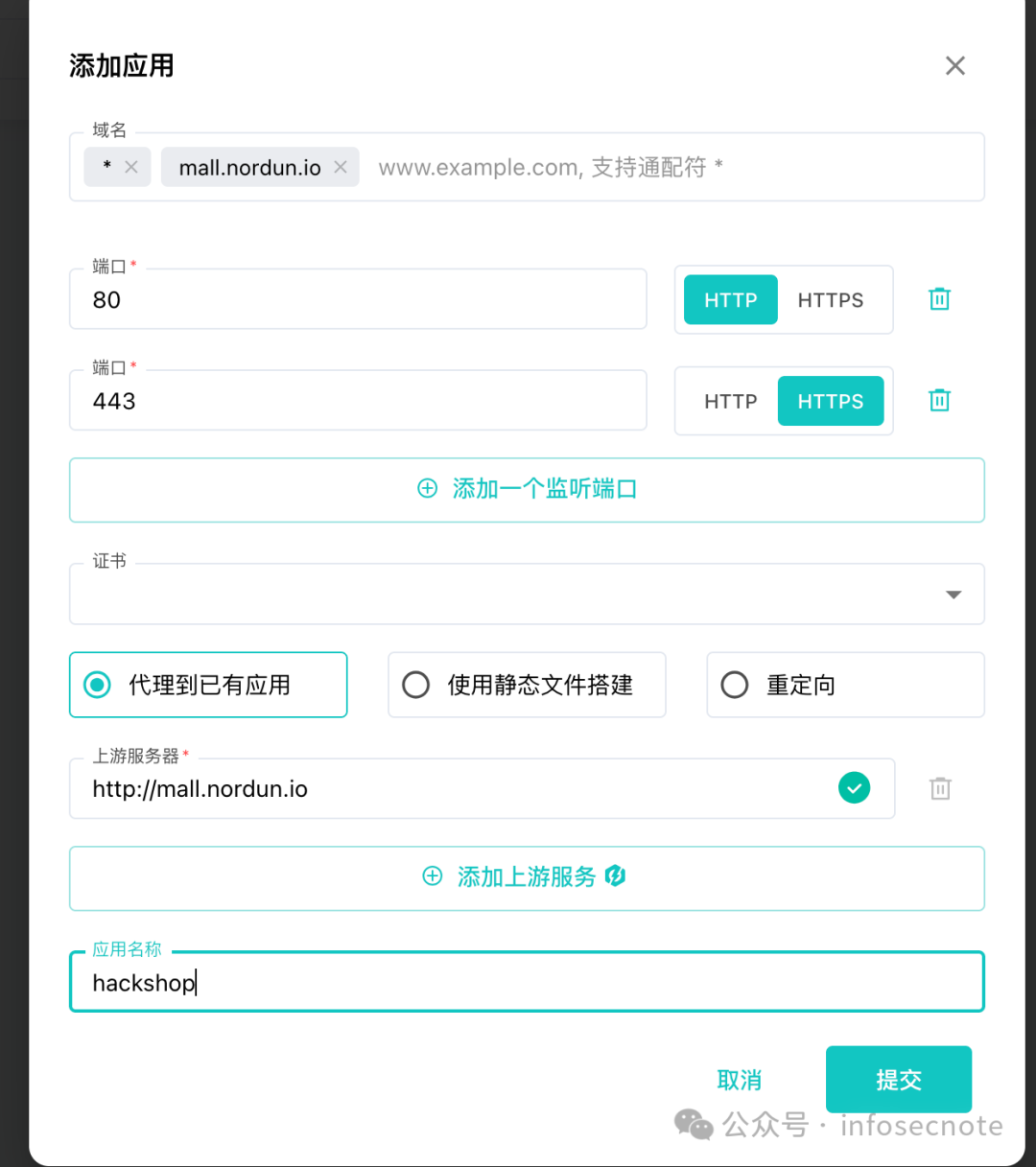The image size is (1036, 1167).
Task: Click the plus icon beside 添加上游服务
Action: [433, 876]
